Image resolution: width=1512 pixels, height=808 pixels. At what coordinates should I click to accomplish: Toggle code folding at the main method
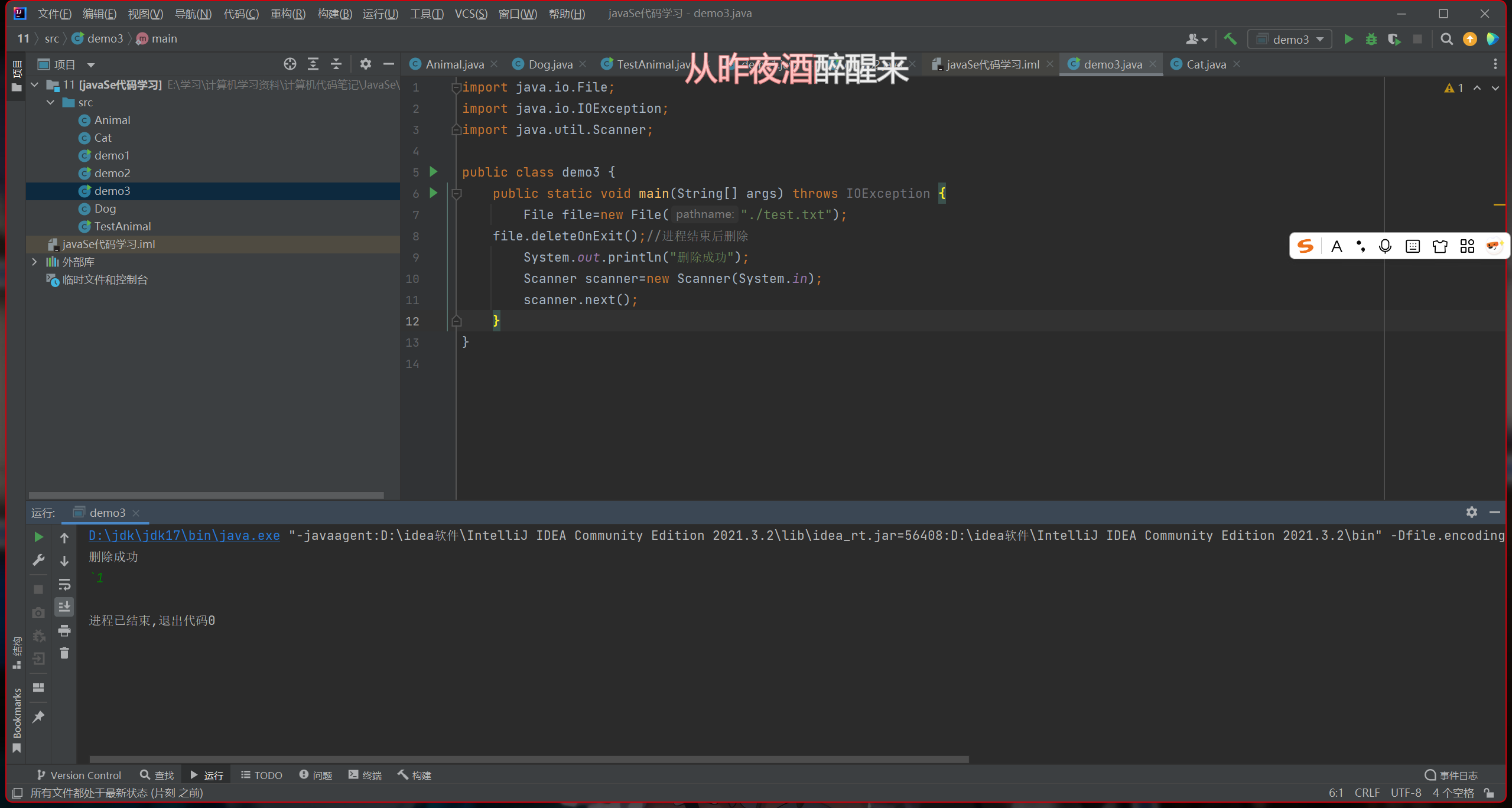[x=456, y=194]
